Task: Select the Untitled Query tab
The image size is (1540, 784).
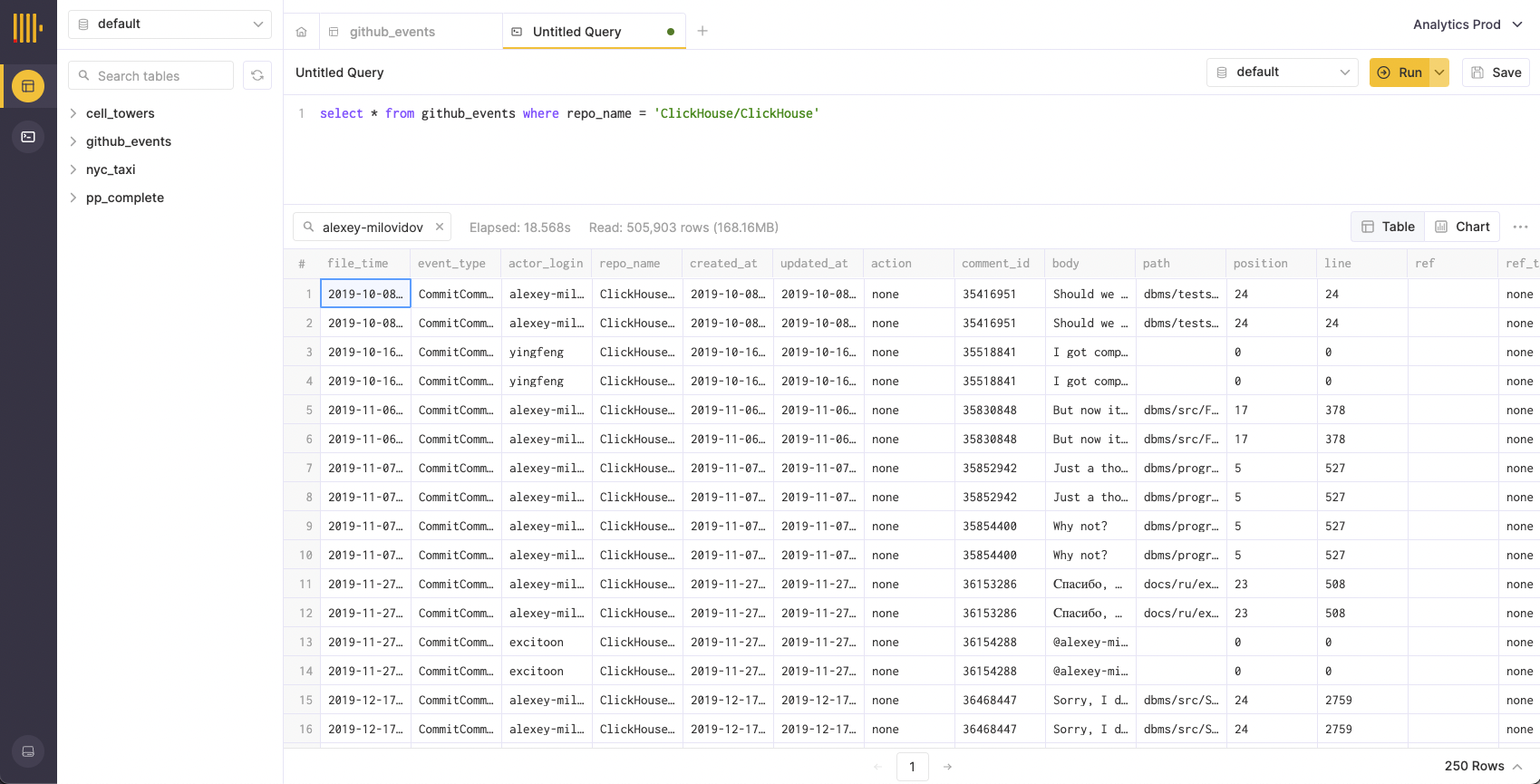Action: click(576, 32)
